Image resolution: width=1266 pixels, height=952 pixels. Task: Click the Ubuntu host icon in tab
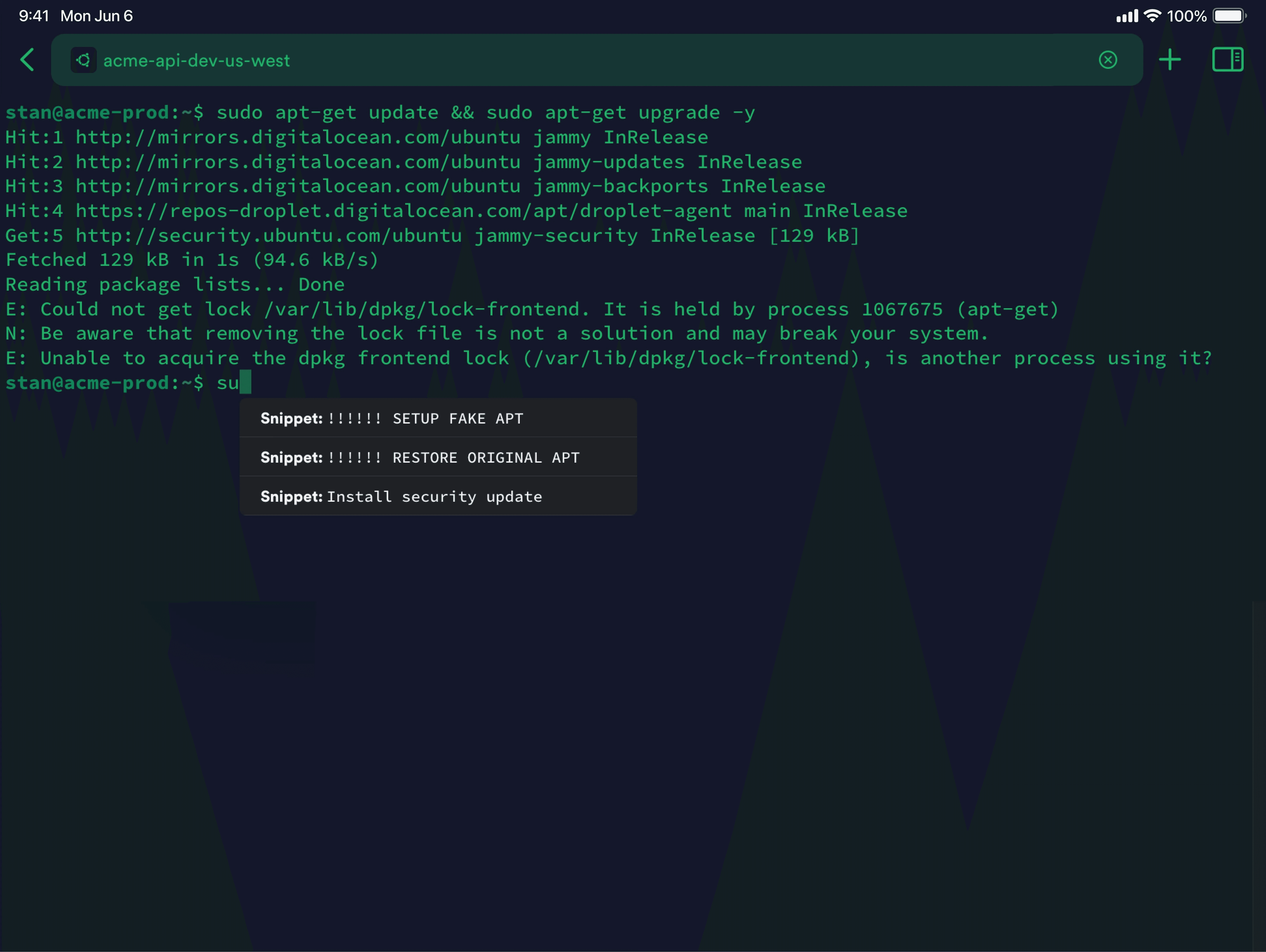(84, 60)
